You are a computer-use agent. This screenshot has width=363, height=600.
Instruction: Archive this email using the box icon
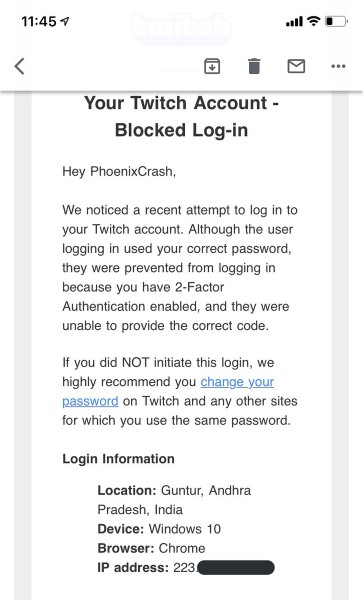(212, 66)
